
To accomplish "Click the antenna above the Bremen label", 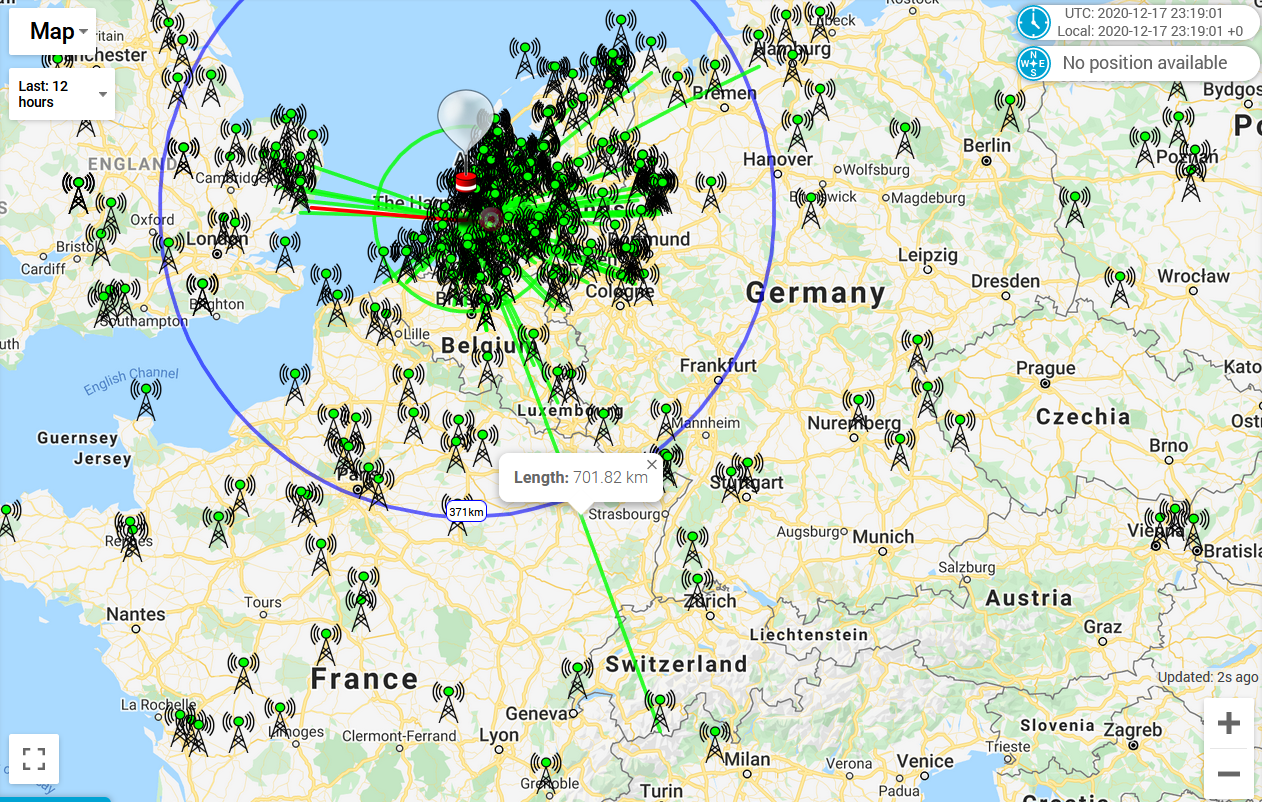I will coord(715,76).
